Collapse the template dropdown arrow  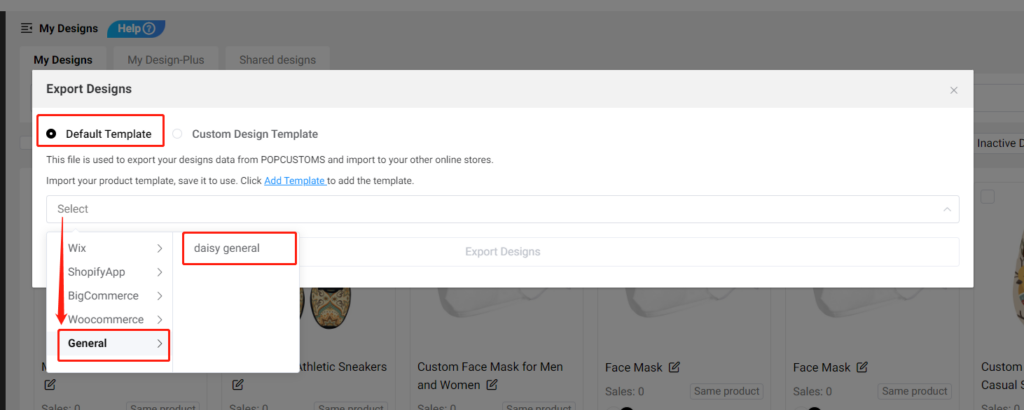coord(946,209)
